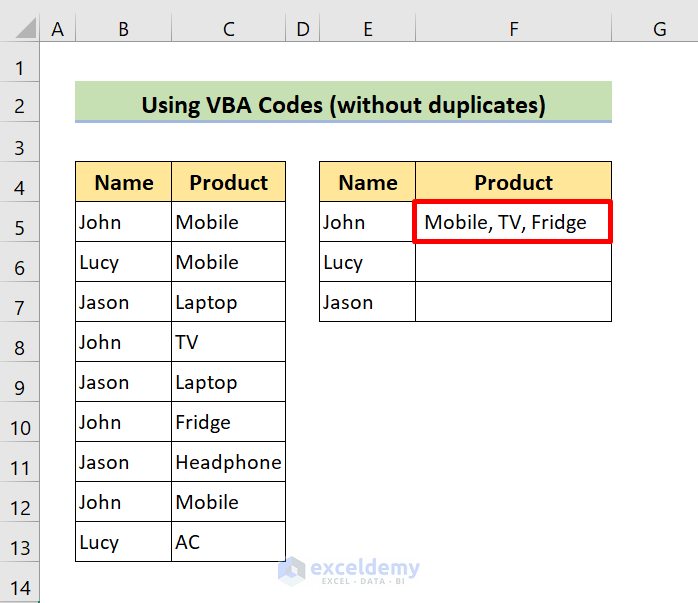Viewport: 698px width, 603px height.
Task: Select row 4 header
Action: (x=19, y=182)
